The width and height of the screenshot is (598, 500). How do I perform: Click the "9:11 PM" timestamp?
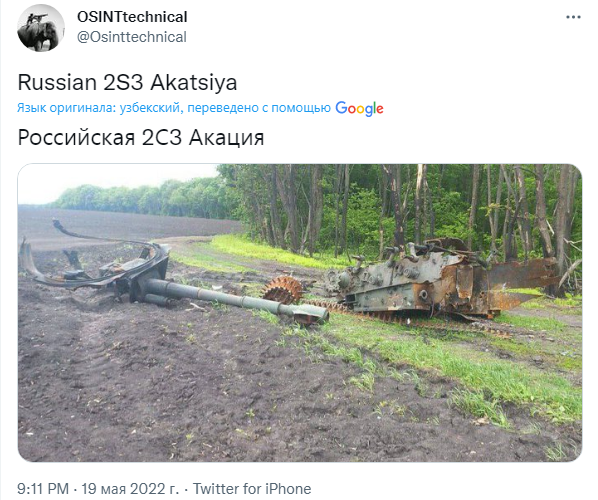pos(43,489)
